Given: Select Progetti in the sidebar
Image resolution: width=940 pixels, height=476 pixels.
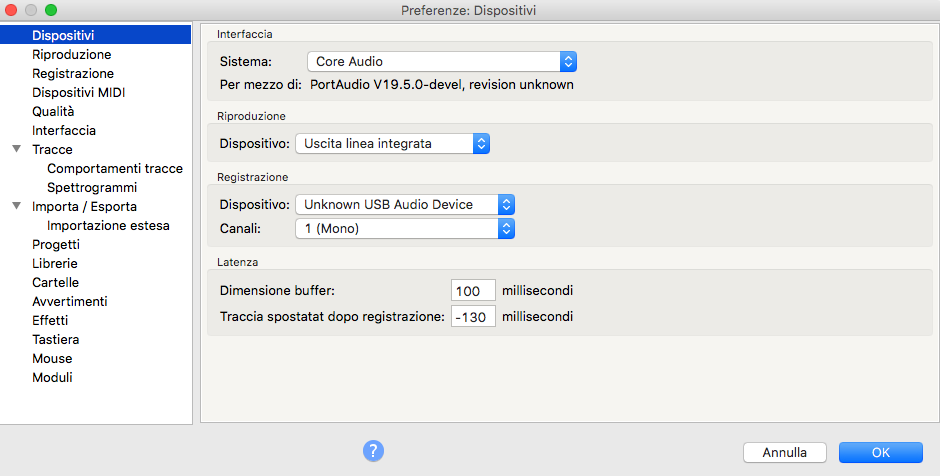Looking at the screenshot, I should tap(56, 245).
